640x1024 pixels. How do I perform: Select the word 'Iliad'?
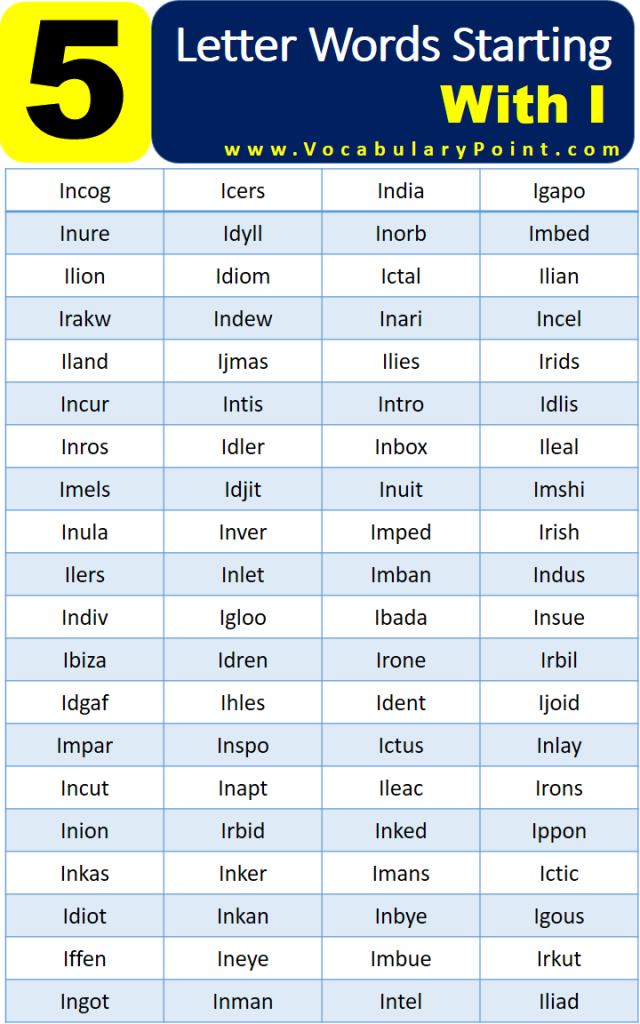559,1001
